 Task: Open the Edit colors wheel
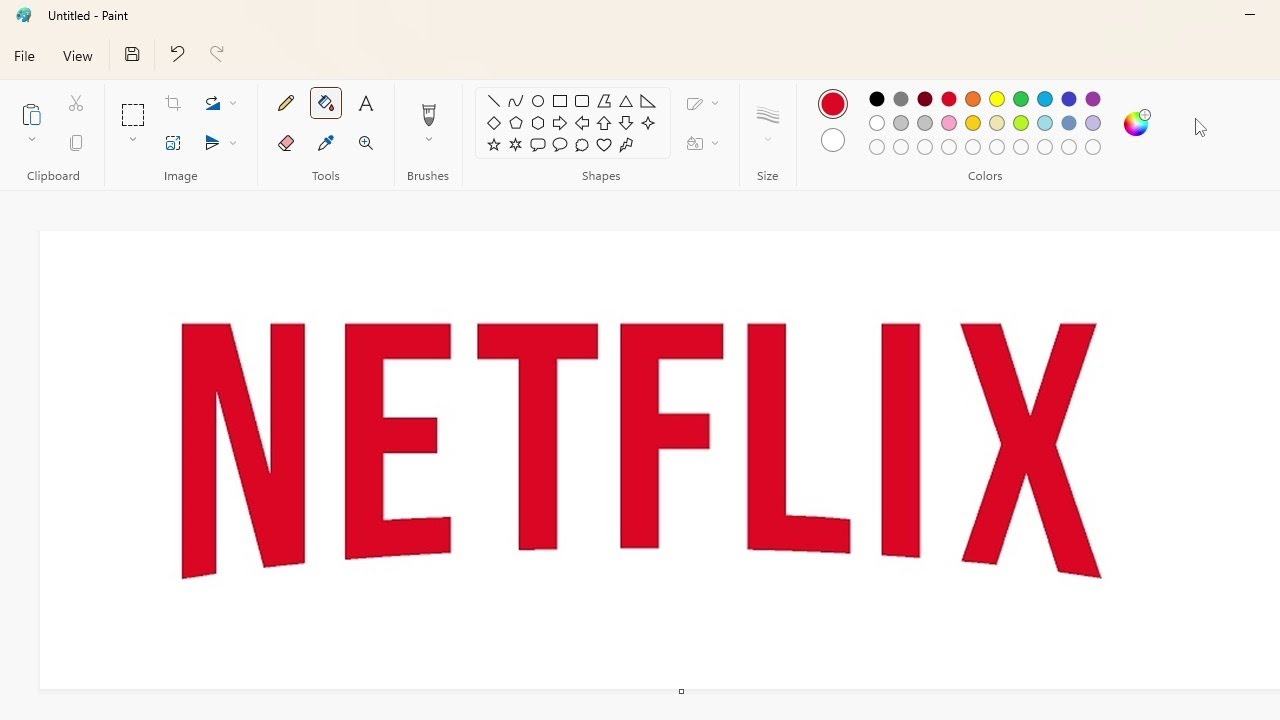point(1137,123)
